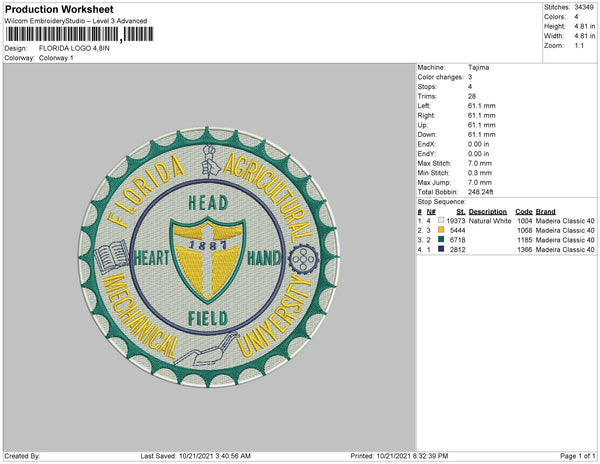This screenshot has height=464, width=600.
Task: Click the Max Stitch value "7.0 mm"
Action: click(x=480, y=163)
